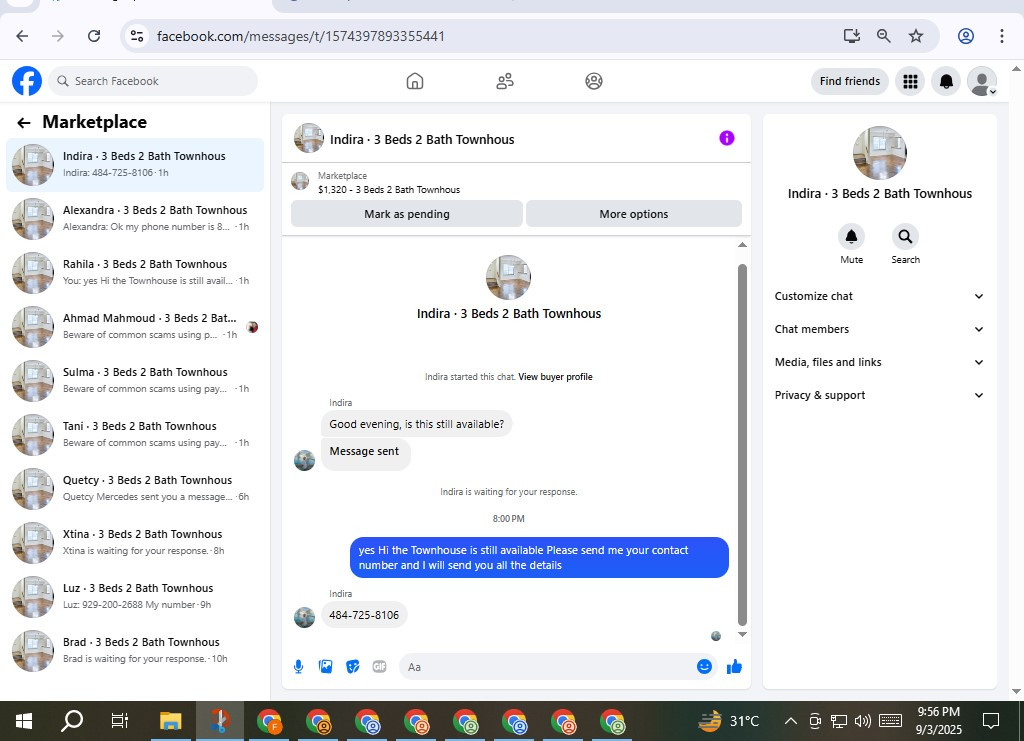Search in conversation magnifier icon
Screen dimensions: 1024x741
pyautogui.click(x=905, y=236)
